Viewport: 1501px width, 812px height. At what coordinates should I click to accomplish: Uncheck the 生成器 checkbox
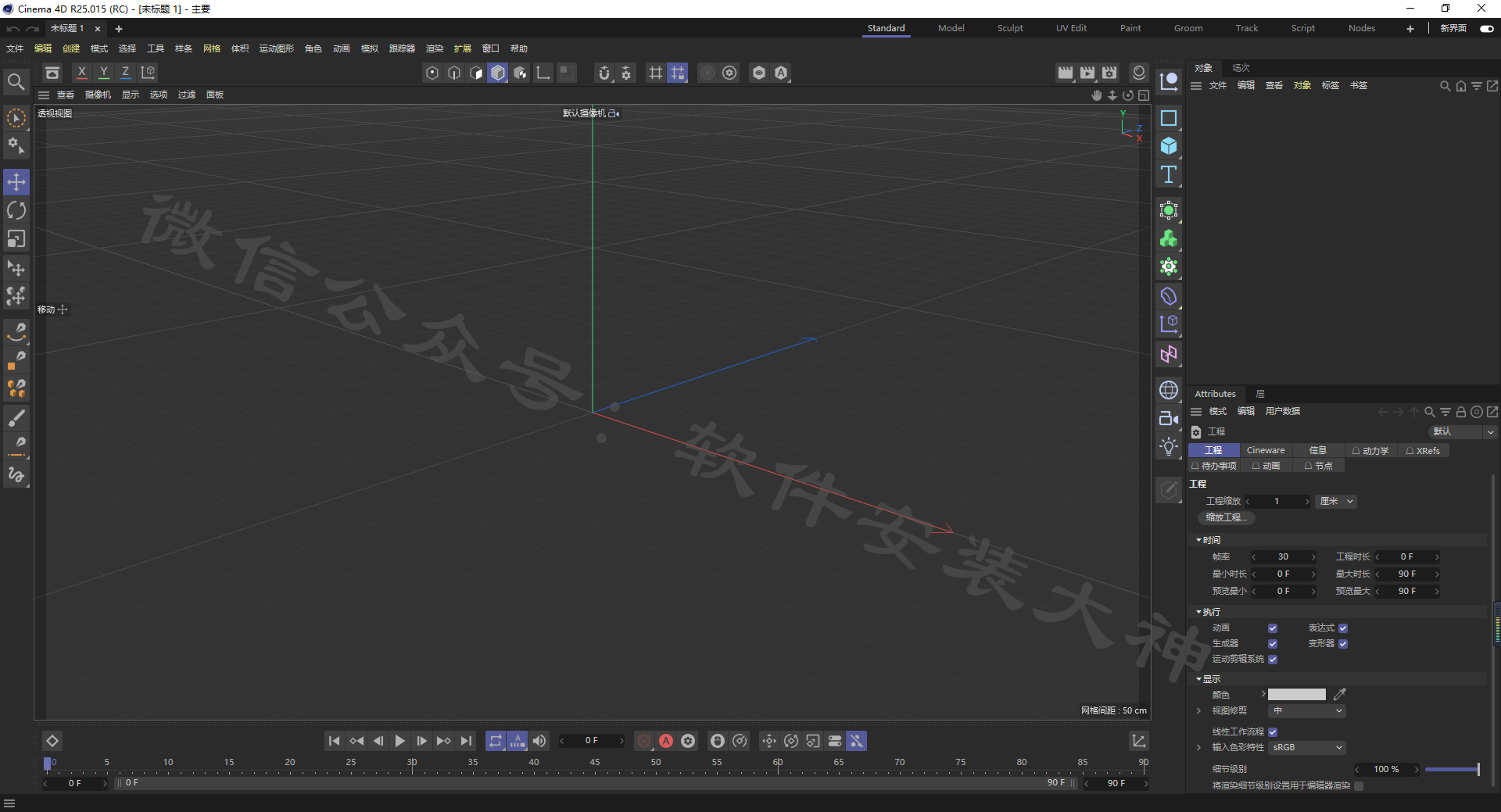(1273, 644)
